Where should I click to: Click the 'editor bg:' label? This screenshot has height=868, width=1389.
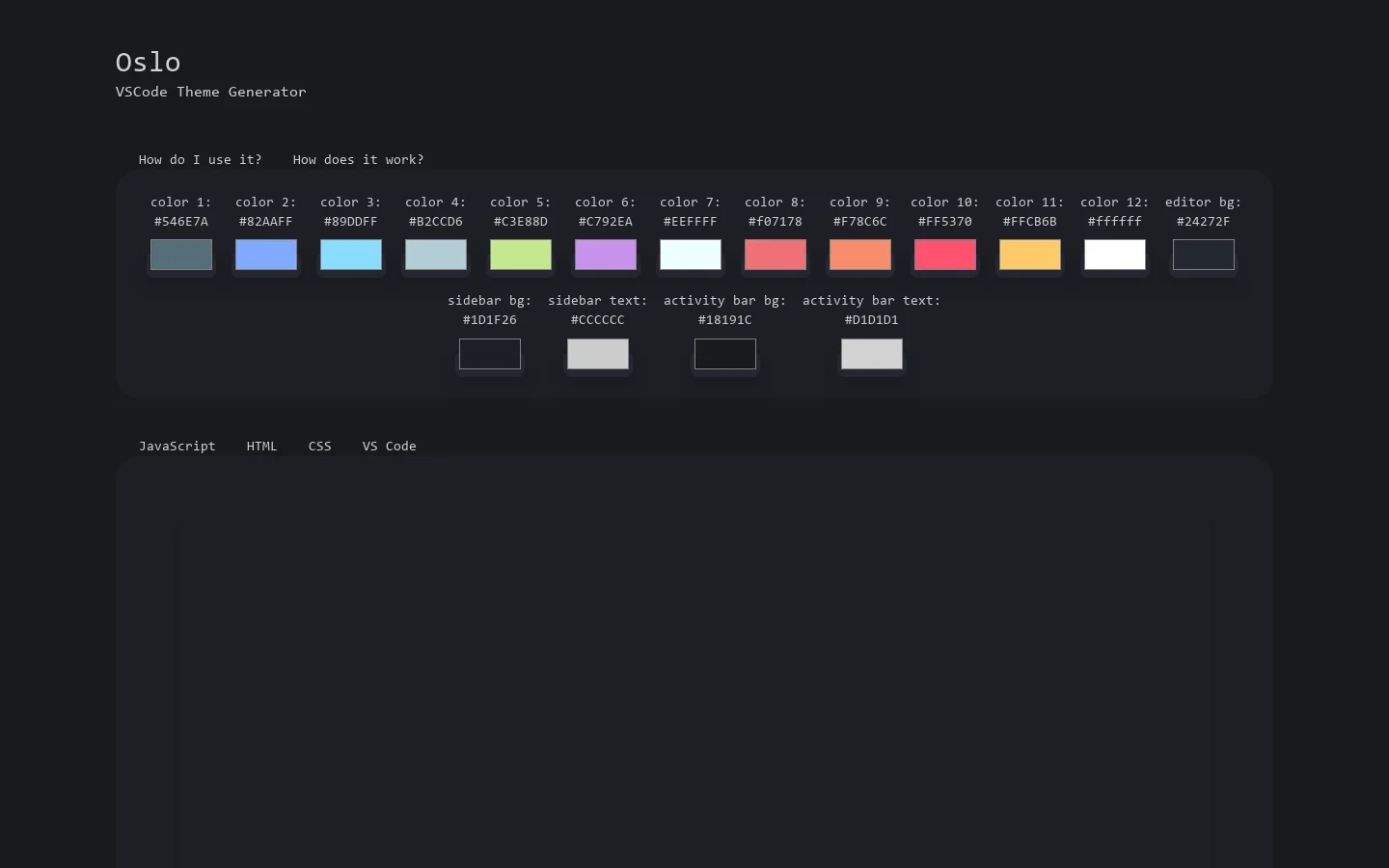point(1204,202)
